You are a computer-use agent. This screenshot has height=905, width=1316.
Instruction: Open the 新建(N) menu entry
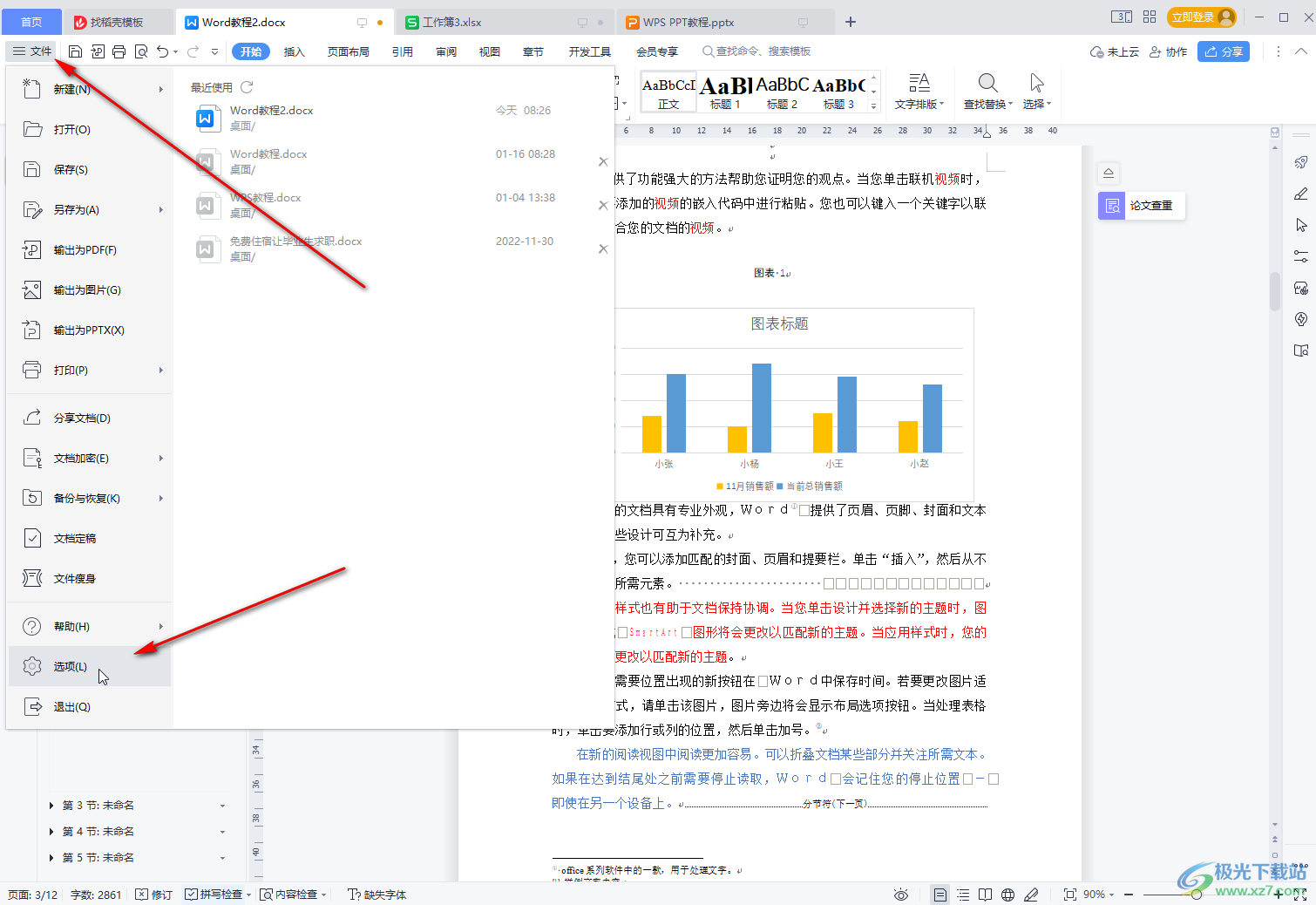click(89, 89)
